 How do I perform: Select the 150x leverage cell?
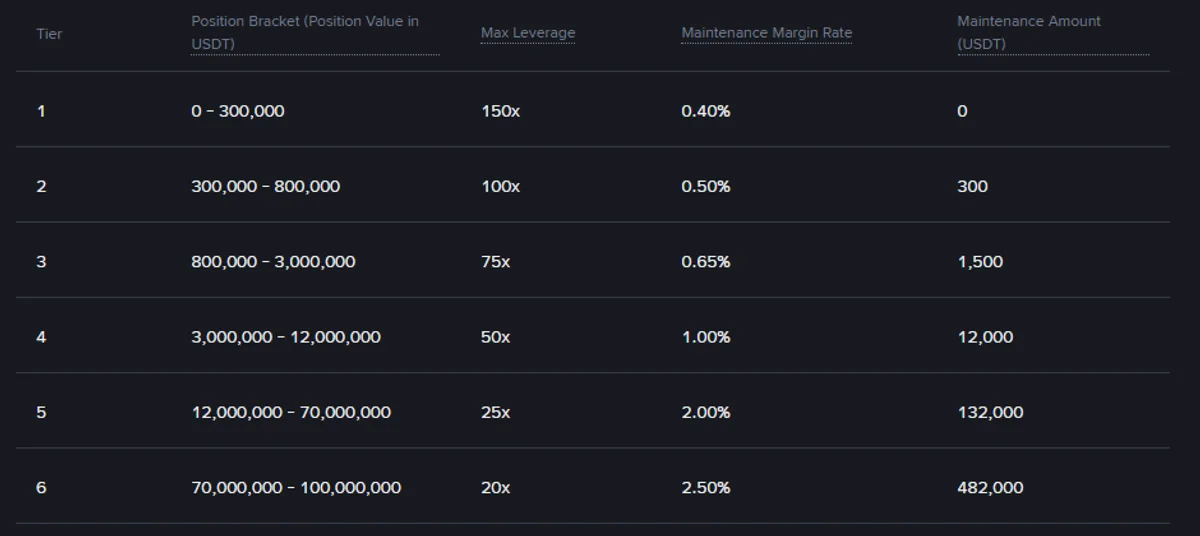pyautogui.click(x=500, y=111)
